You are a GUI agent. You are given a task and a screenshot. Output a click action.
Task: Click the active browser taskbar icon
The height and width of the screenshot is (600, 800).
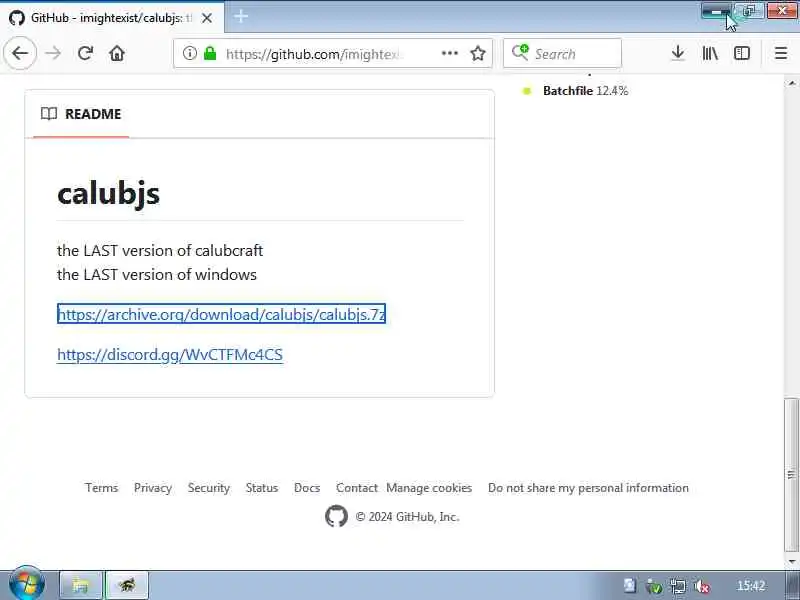pos(127,585)
